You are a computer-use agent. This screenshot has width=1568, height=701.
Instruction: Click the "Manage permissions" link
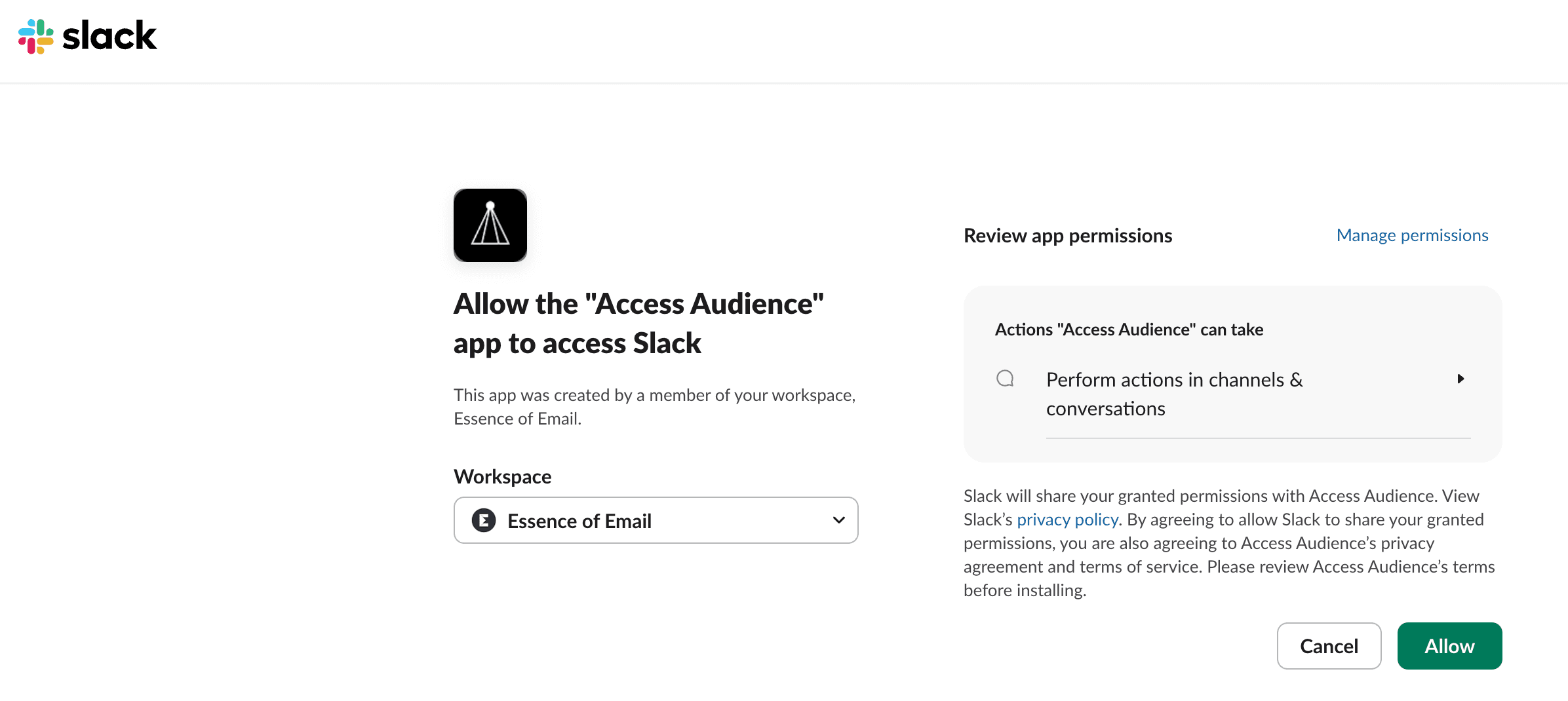(x=1411, y=235)
